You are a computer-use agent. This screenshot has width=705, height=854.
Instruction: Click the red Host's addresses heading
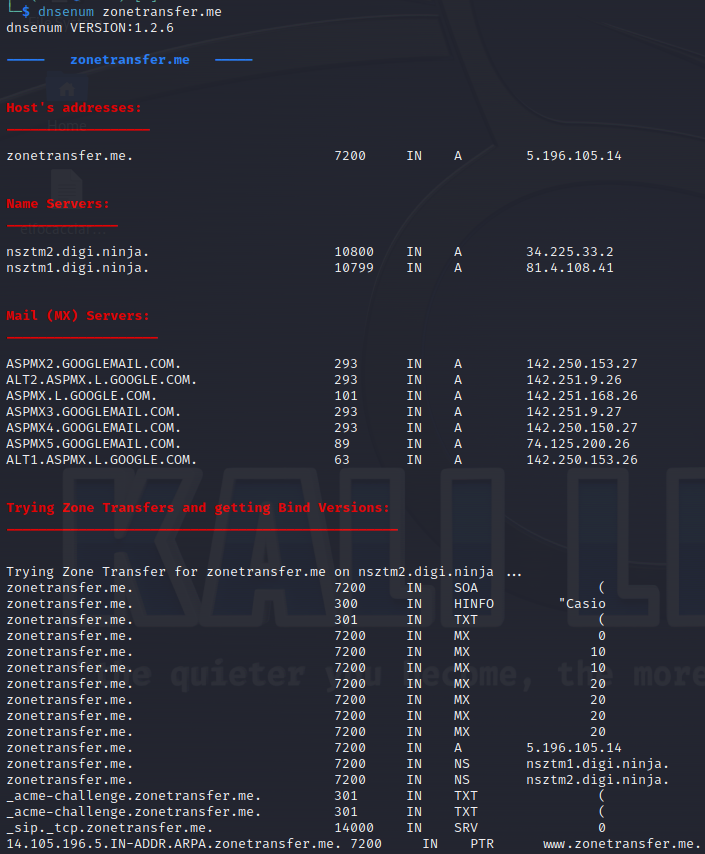74,108
